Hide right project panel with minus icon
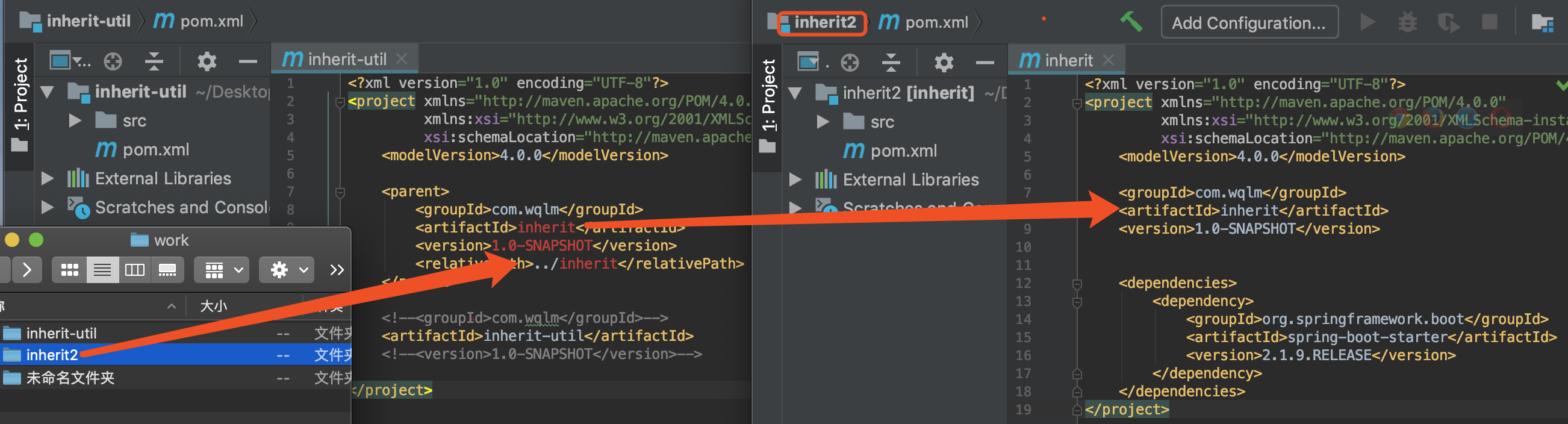 [x=985, y=62]
